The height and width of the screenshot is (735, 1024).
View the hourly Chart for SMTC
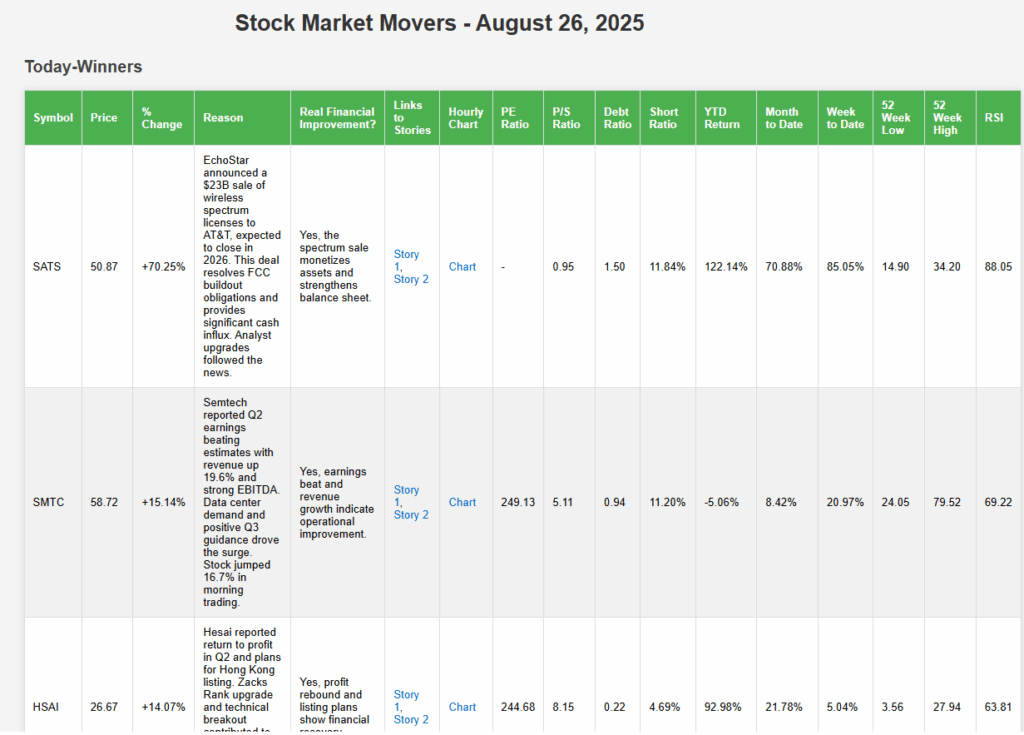click(462, 503)
